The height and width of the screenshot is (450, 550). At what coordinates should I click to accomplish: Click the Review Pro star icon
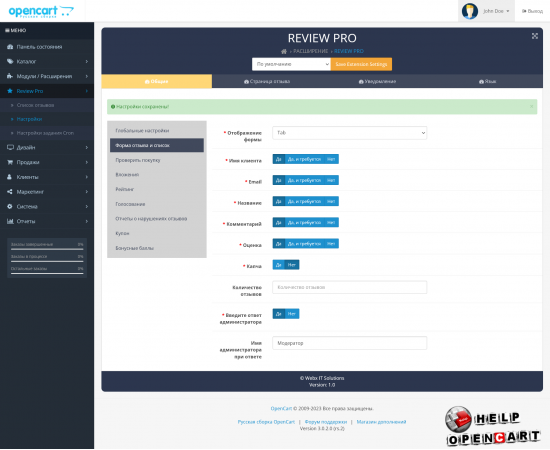point(10,91)
